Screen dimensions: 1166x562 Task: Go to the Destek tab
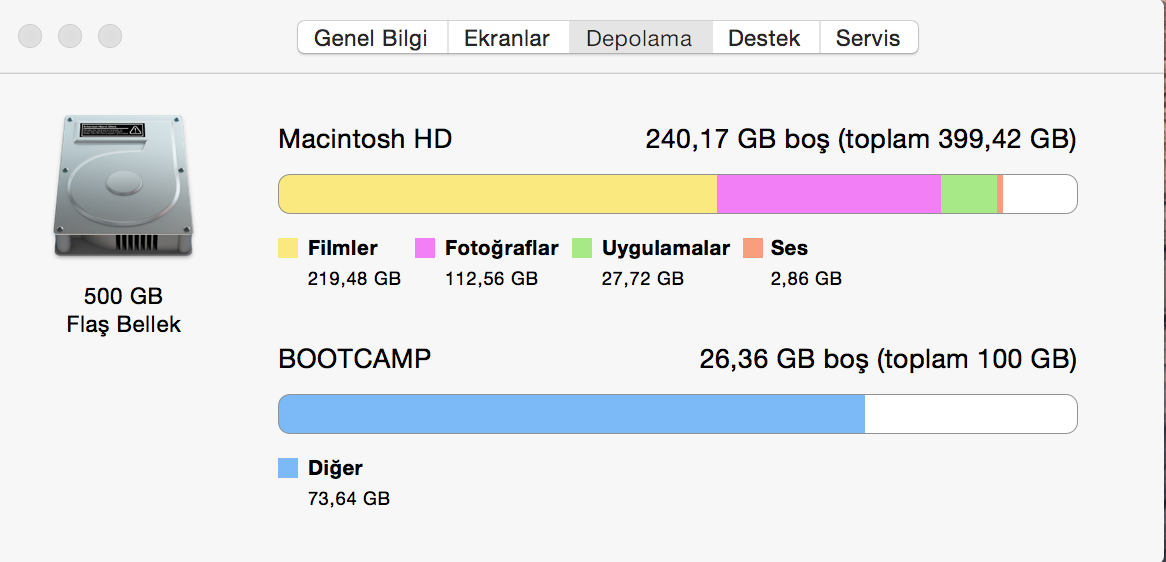764,38
